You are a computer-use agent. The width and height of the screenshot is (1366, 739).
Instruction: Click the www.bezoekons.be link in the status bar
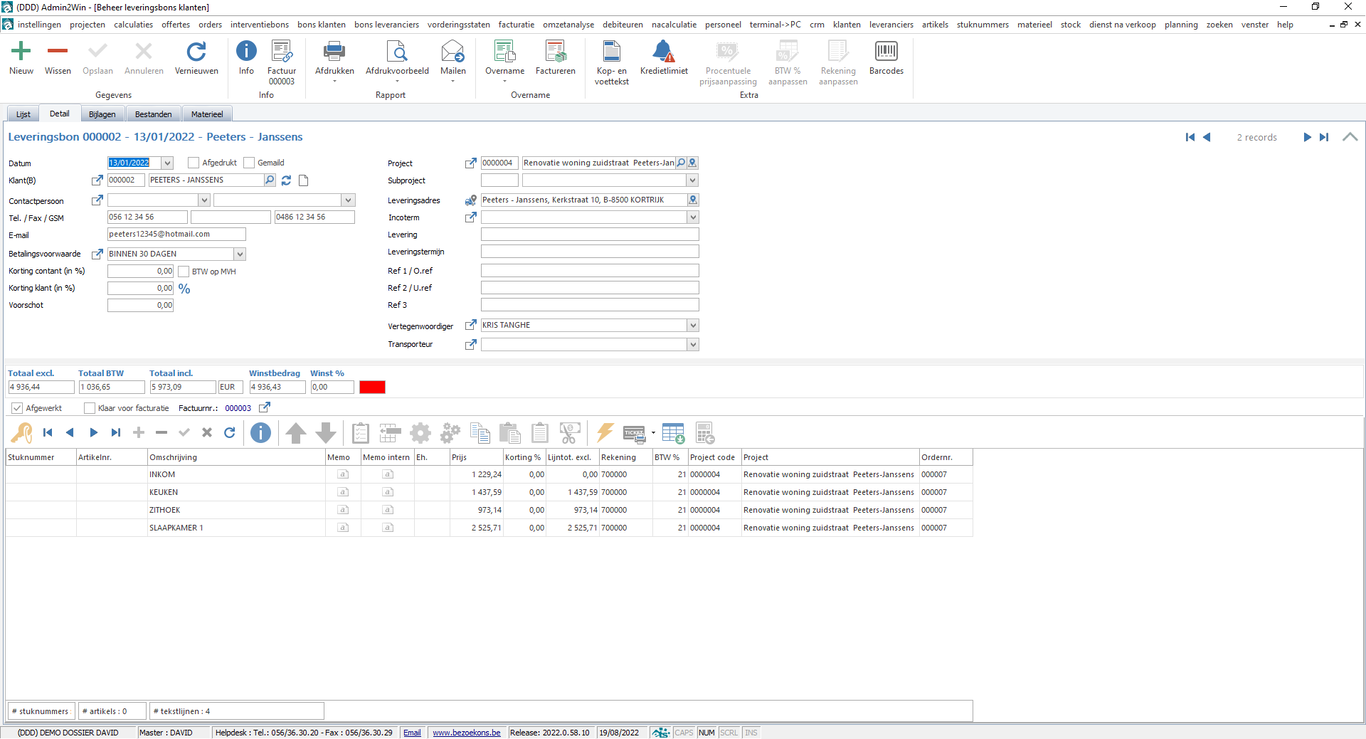(466, 732)
